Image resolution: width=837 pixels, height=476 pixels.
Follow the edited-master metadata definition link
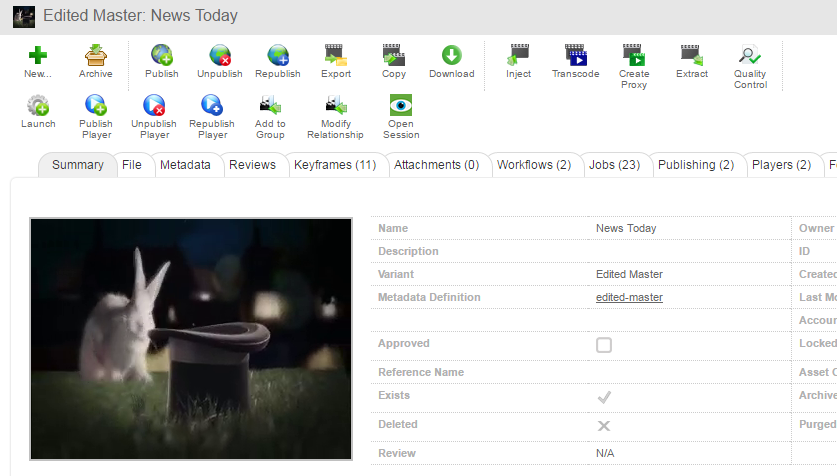(x=629, y=297)
